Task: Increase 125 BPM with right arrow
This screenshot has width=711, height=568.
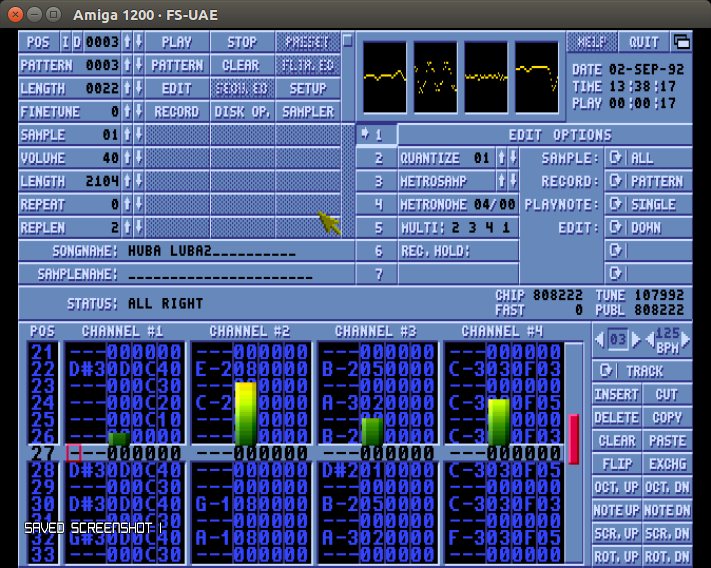Action: point(685,339)
